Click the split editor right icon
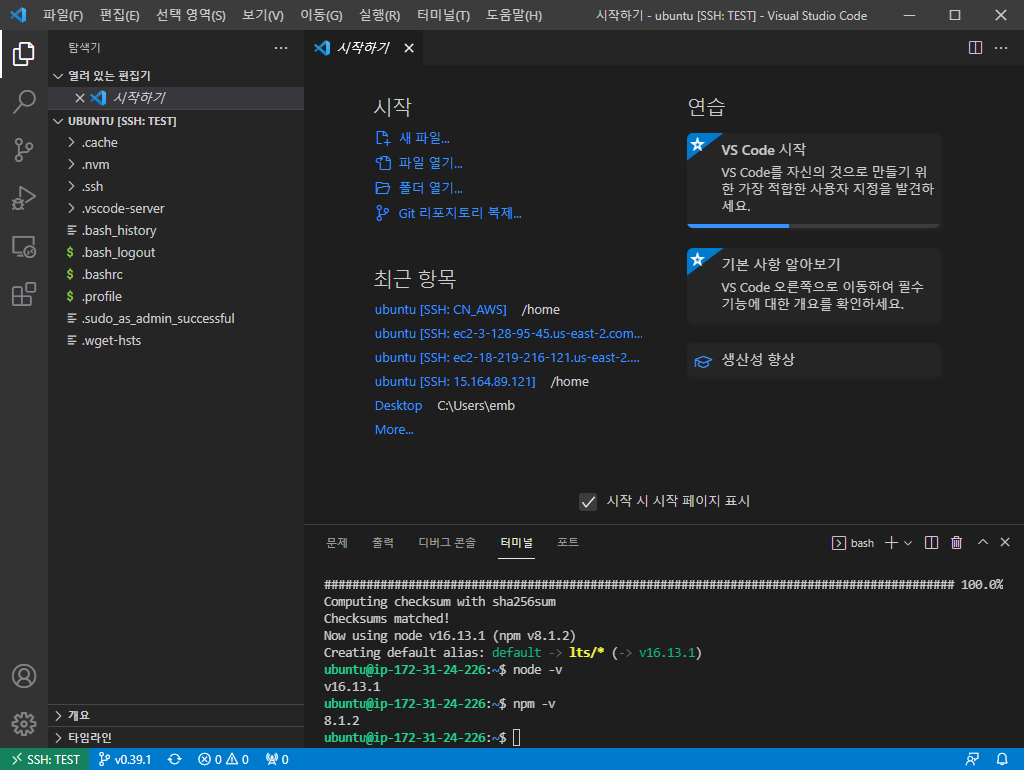1024x770 pixels. coord(975,48)
